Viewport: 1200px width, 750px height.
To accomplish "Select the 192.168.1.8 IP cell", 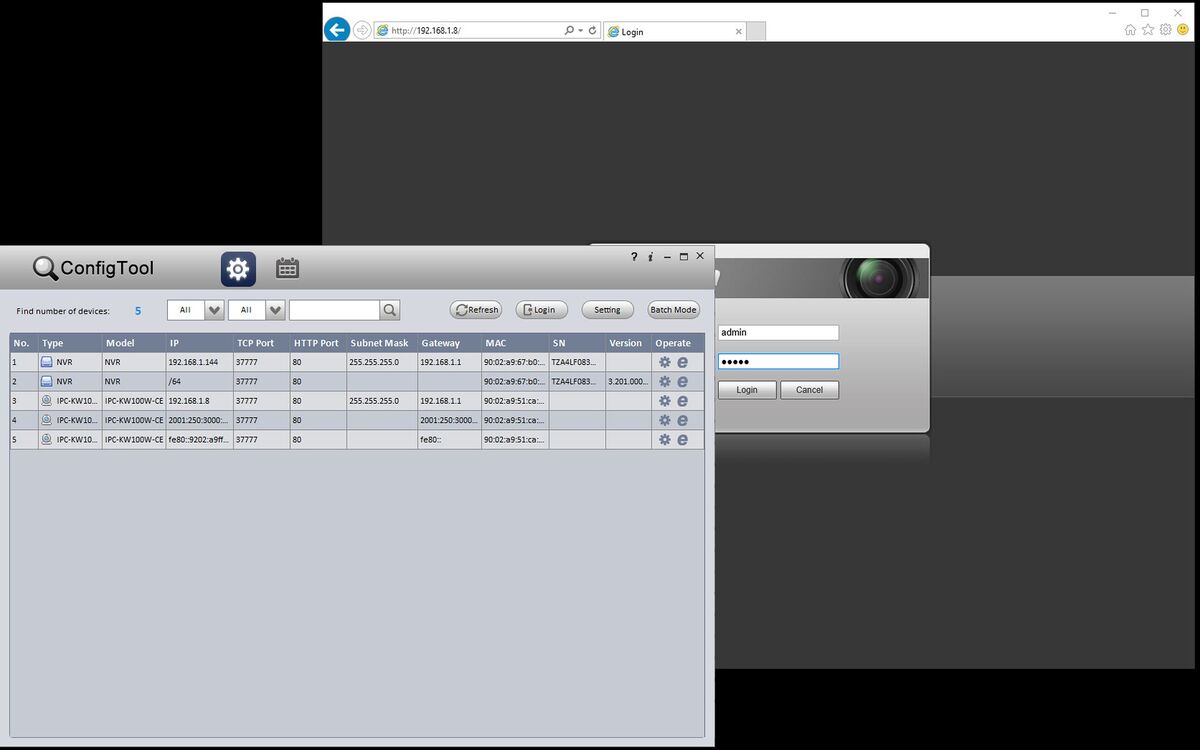I will point(199,401).
